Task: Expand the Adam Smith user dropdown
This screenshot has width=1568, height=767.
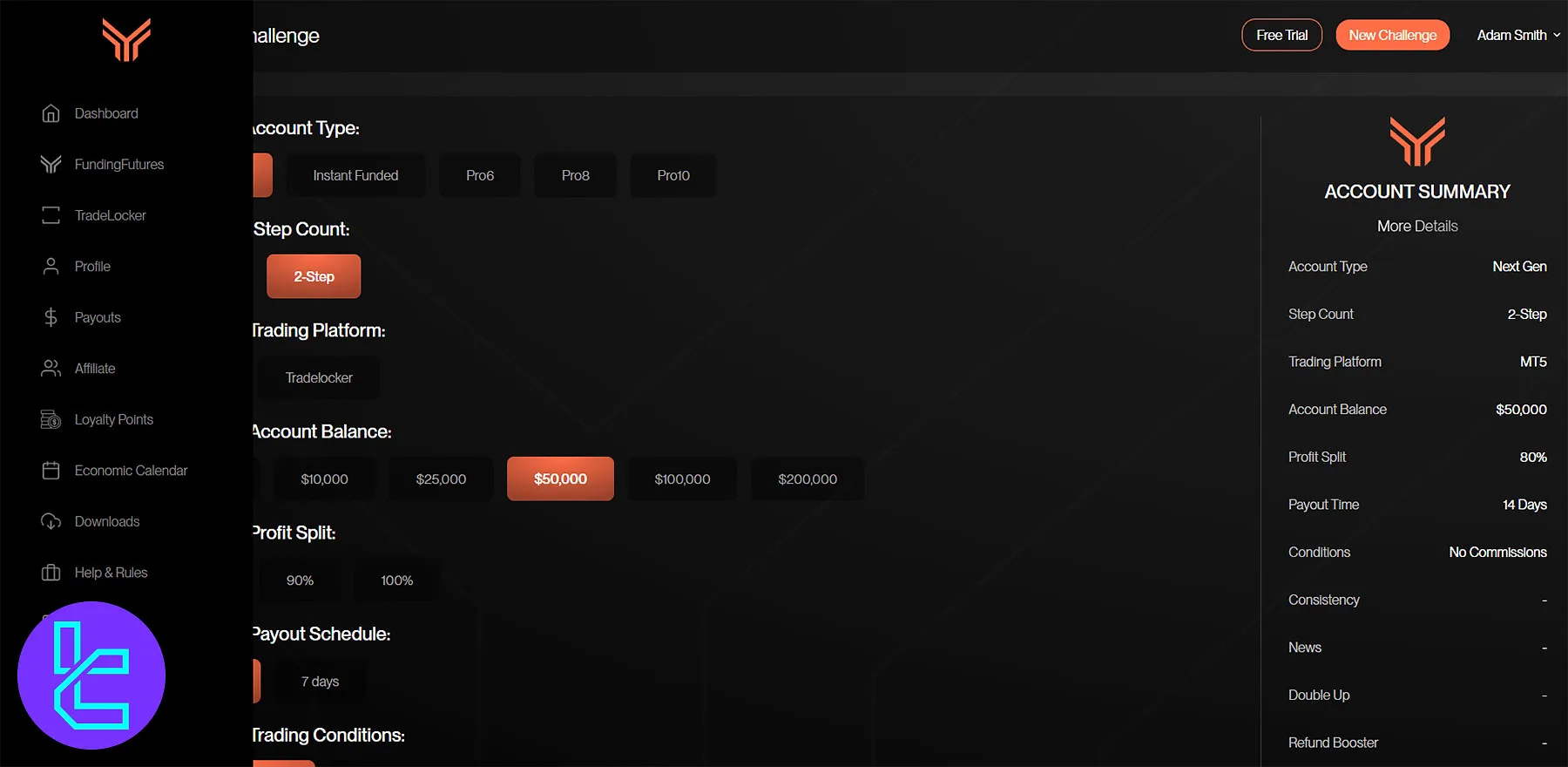Action: [x=1517, y=35]
